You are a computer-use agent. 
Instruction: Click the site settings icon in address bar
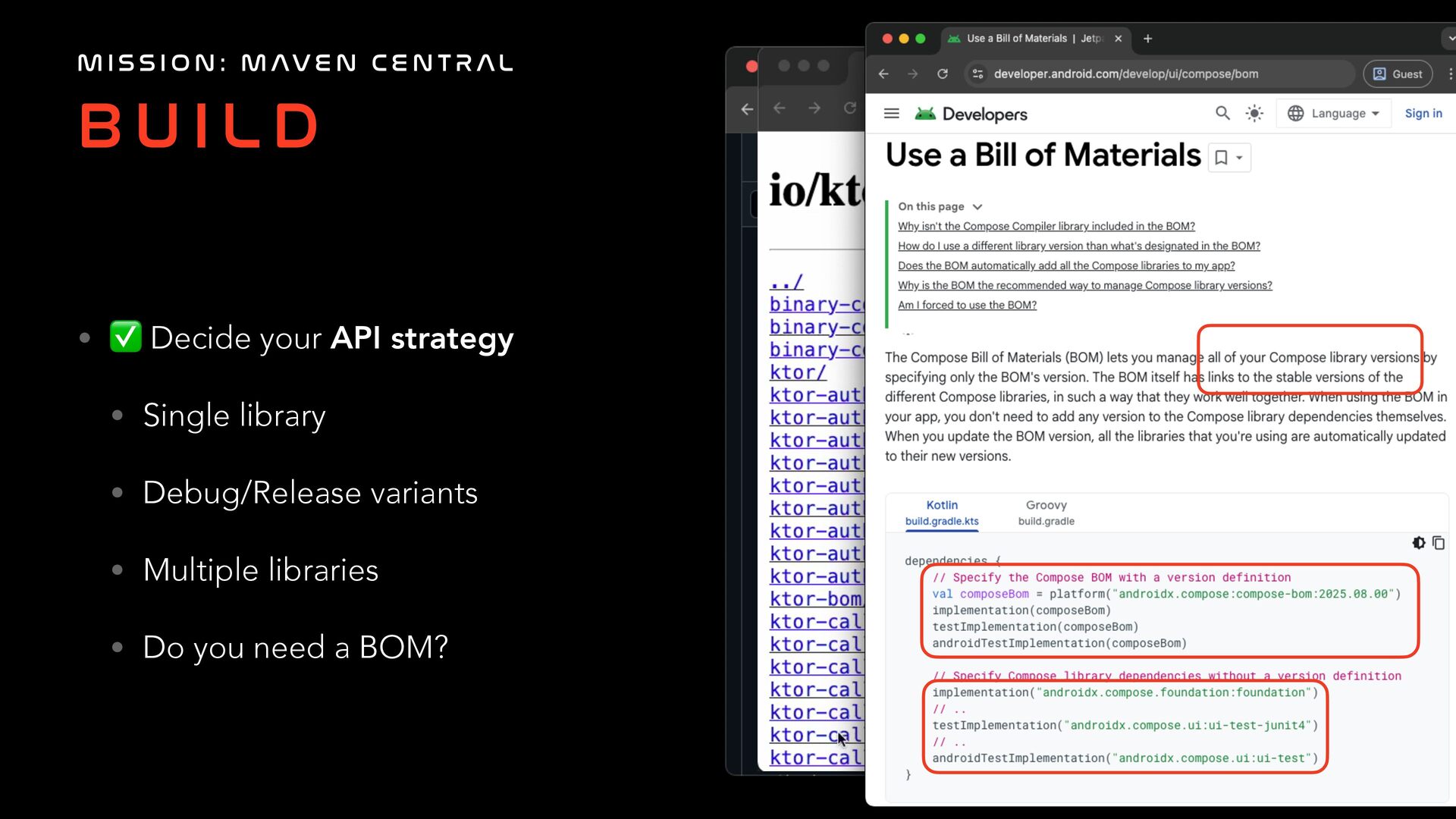click(978, 74)
